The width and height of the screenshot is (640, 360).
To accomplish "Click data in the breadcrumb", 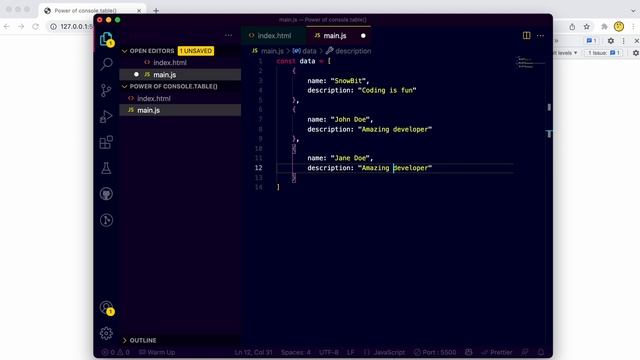I will click(x=304, y=51).
